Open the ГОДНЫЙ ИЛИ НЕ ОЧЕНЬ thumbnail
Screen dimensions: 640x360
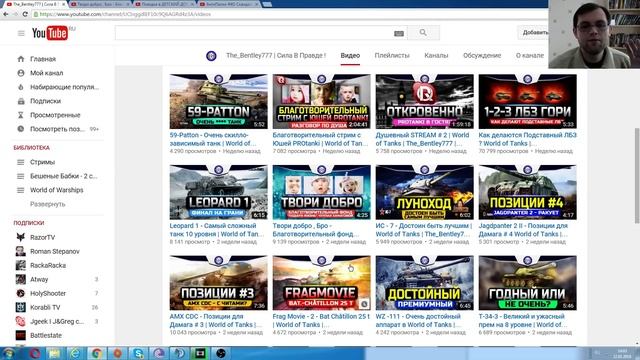point(527,283)
